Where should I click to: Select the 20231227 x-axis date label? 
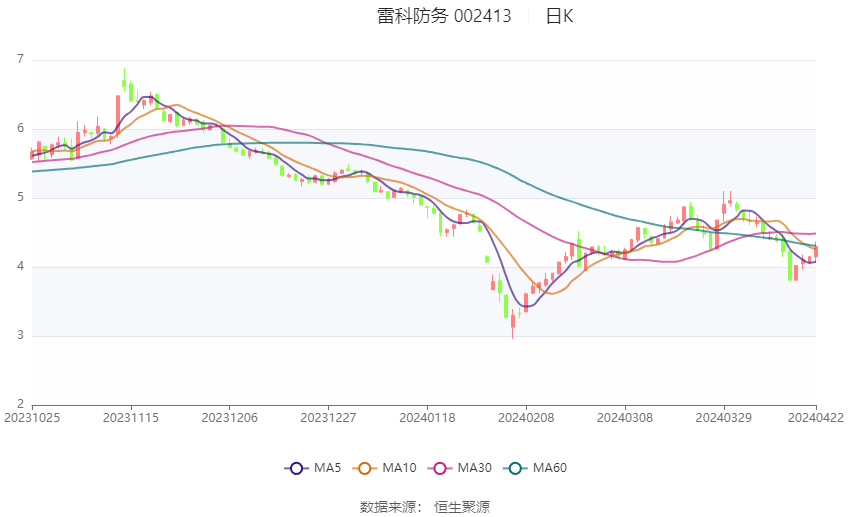pyautogui.click(x=328, y=418)
